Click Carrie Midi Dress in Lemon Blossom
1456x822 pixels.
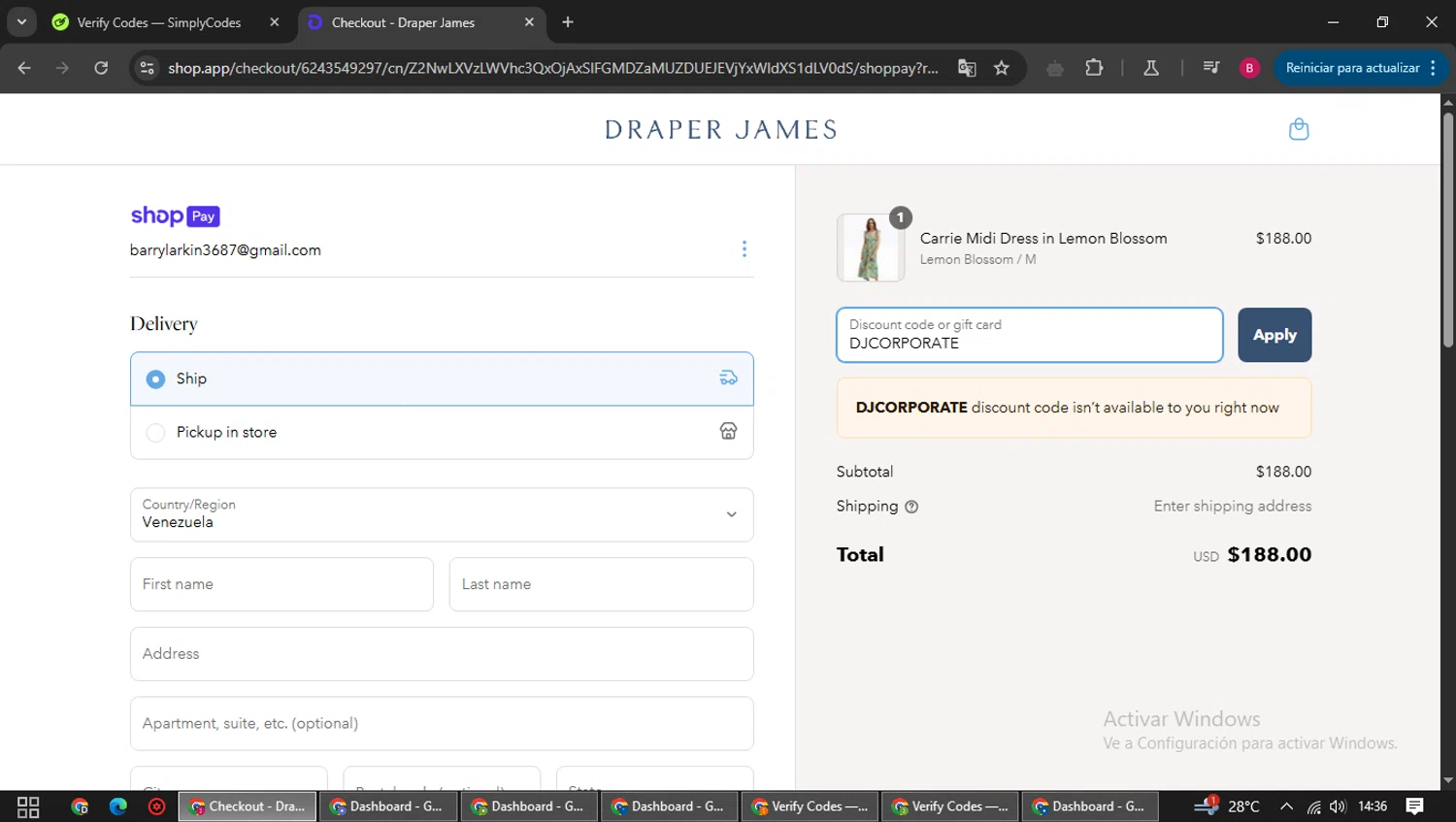pyautogui.click(x=1043, y=238)
